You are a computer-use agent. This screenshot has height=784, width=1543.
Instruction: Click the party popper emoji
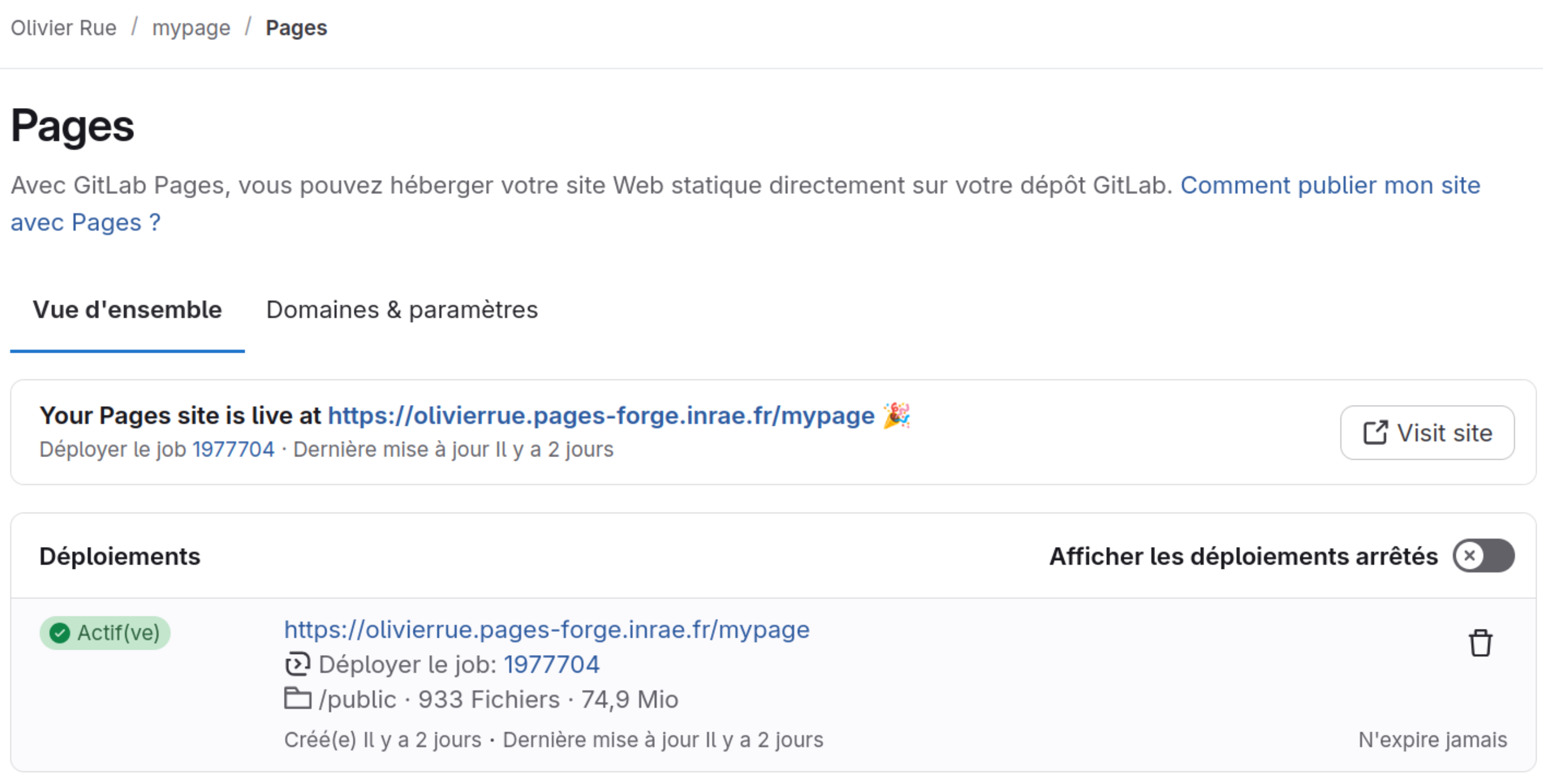(896, 415)
